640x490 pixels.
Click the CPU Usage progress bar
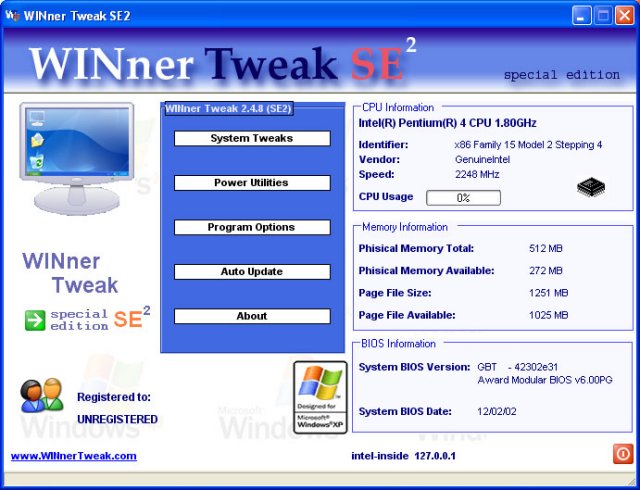click(x=463, y=198)
